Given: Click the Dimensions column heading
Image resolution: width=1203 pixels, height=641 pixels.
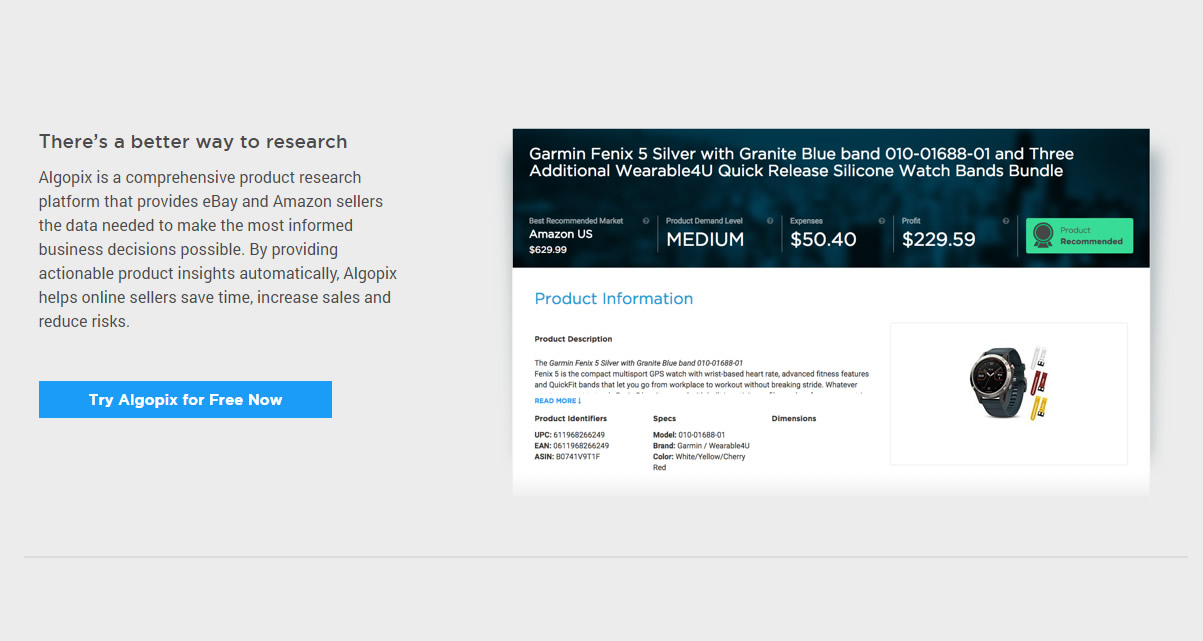Looking at the screenshot, I should tap(794, 419).
